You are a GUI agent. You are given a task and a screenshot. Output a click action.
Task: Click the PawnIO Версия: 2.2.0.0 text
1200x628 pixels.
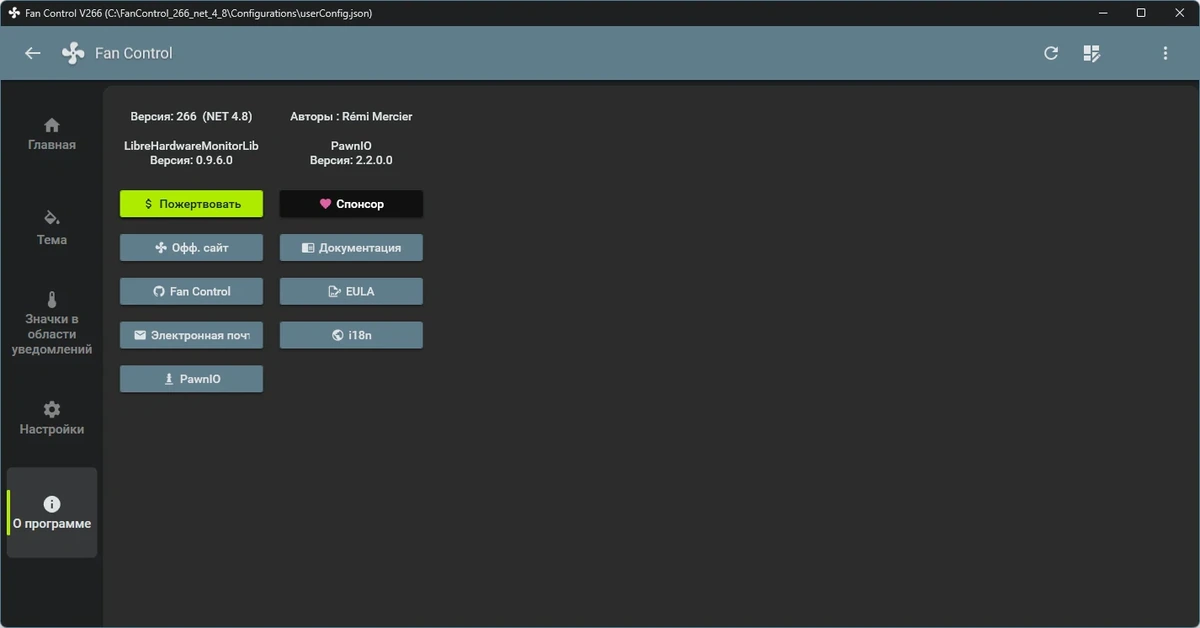click(x=351, y=153)
